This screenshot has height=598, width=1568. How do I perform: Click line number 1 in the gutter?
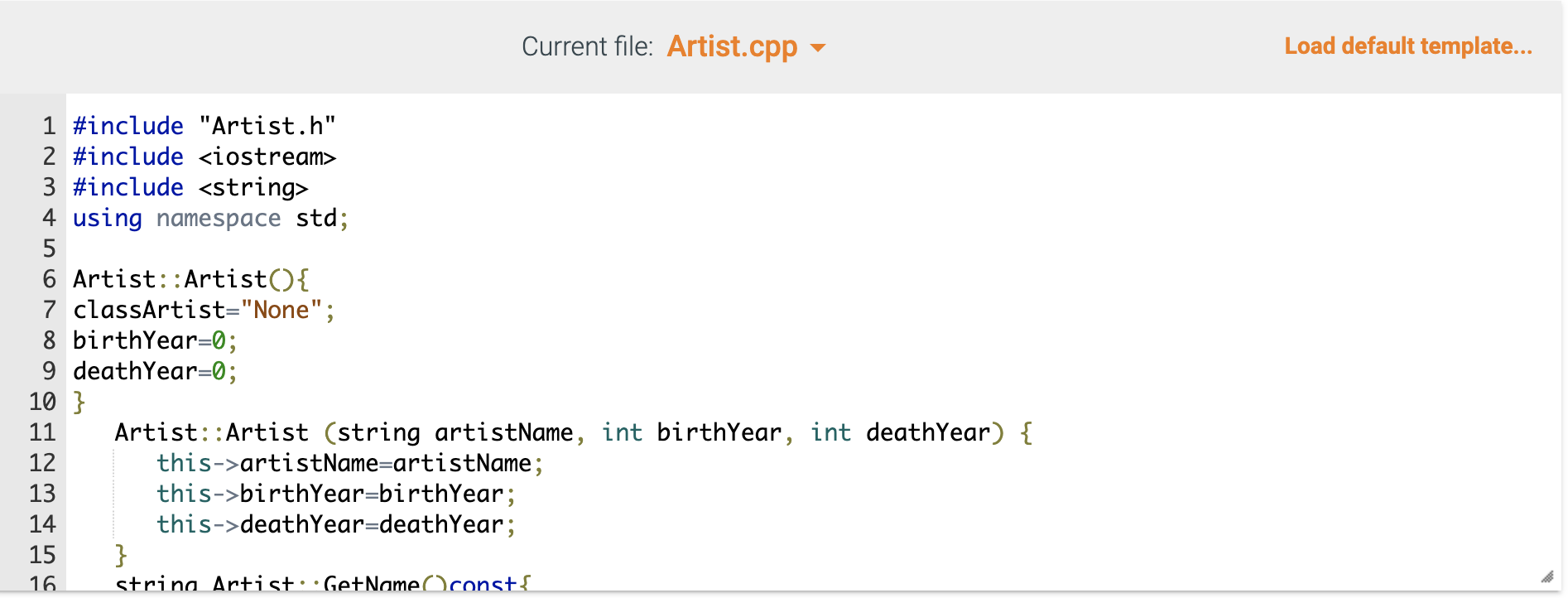click(x=48, y=126)
